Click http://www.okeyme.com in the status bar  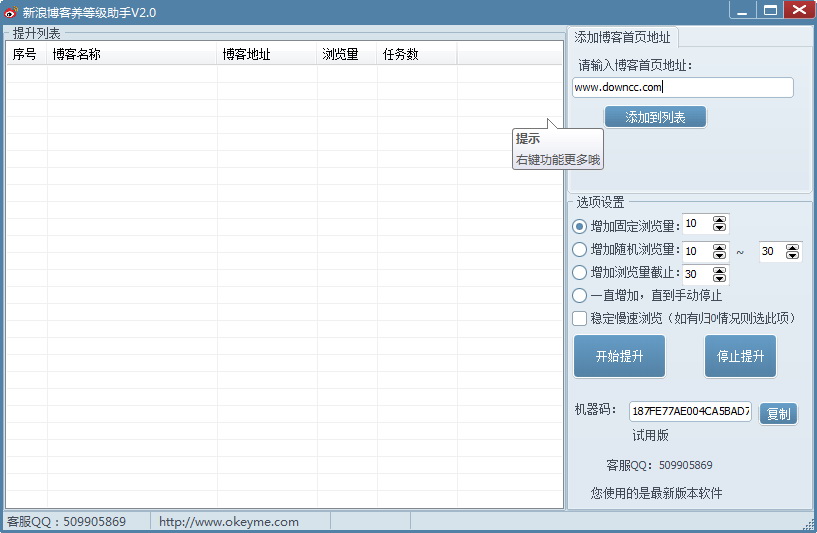click(229, 522)
